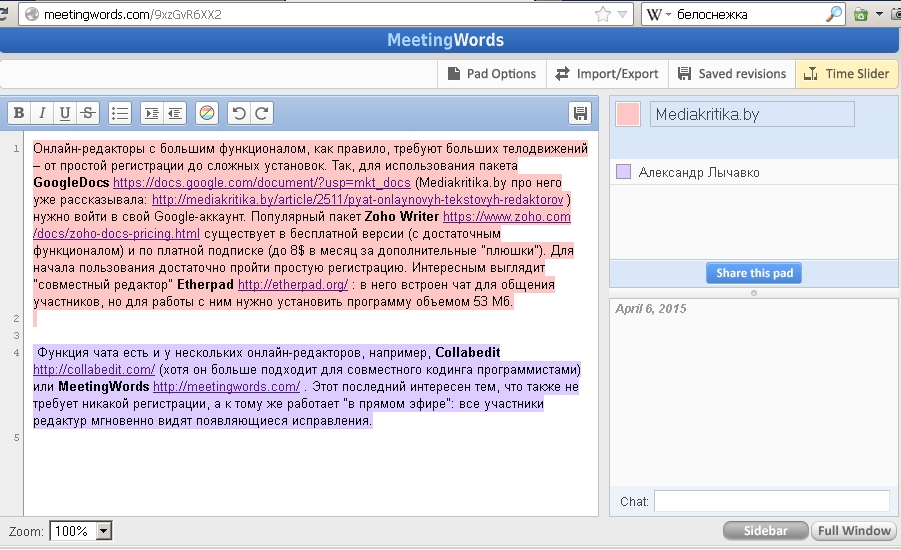Switch to Sidebar chat view
Viewport: 901px width, 550px height.
click(x=765, y=530)
